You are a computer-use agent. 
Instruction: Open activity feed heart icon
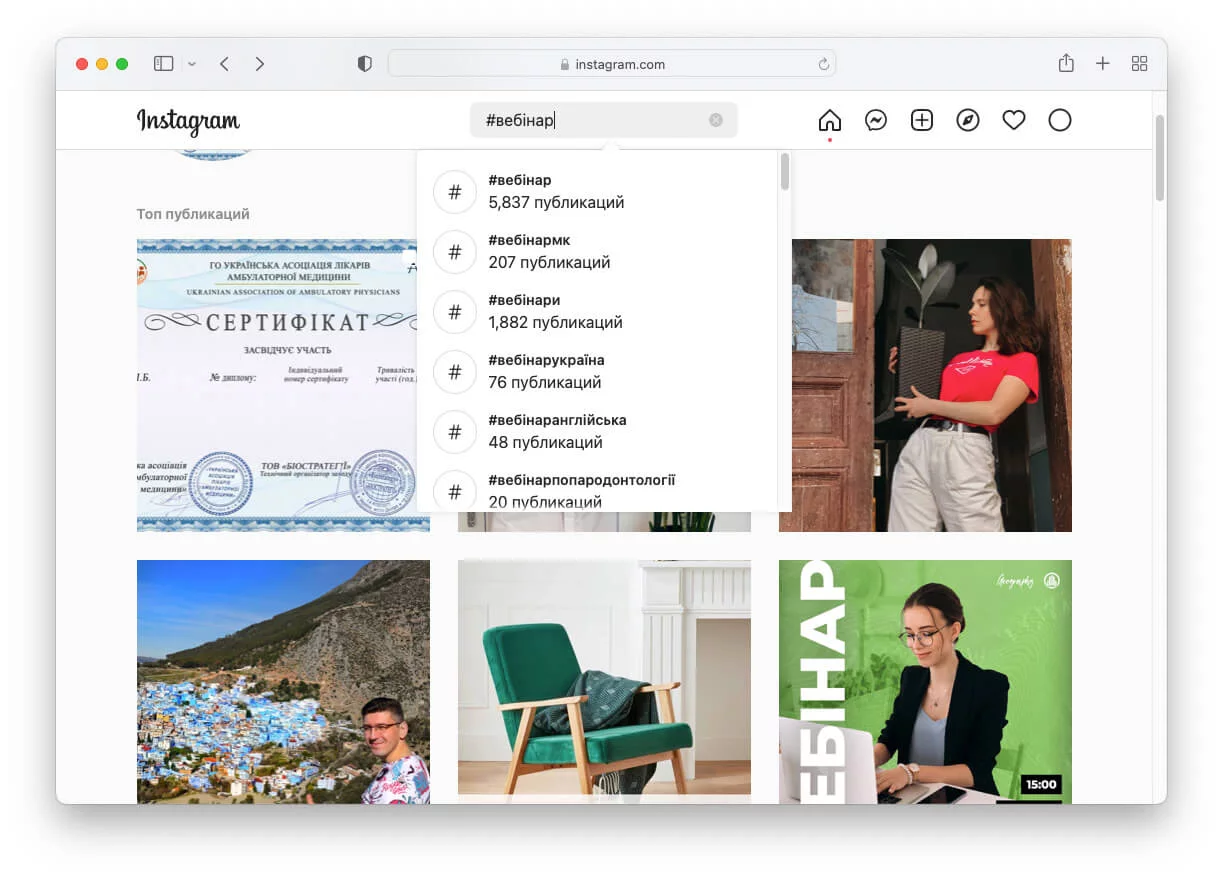[x=1014, y=121]
